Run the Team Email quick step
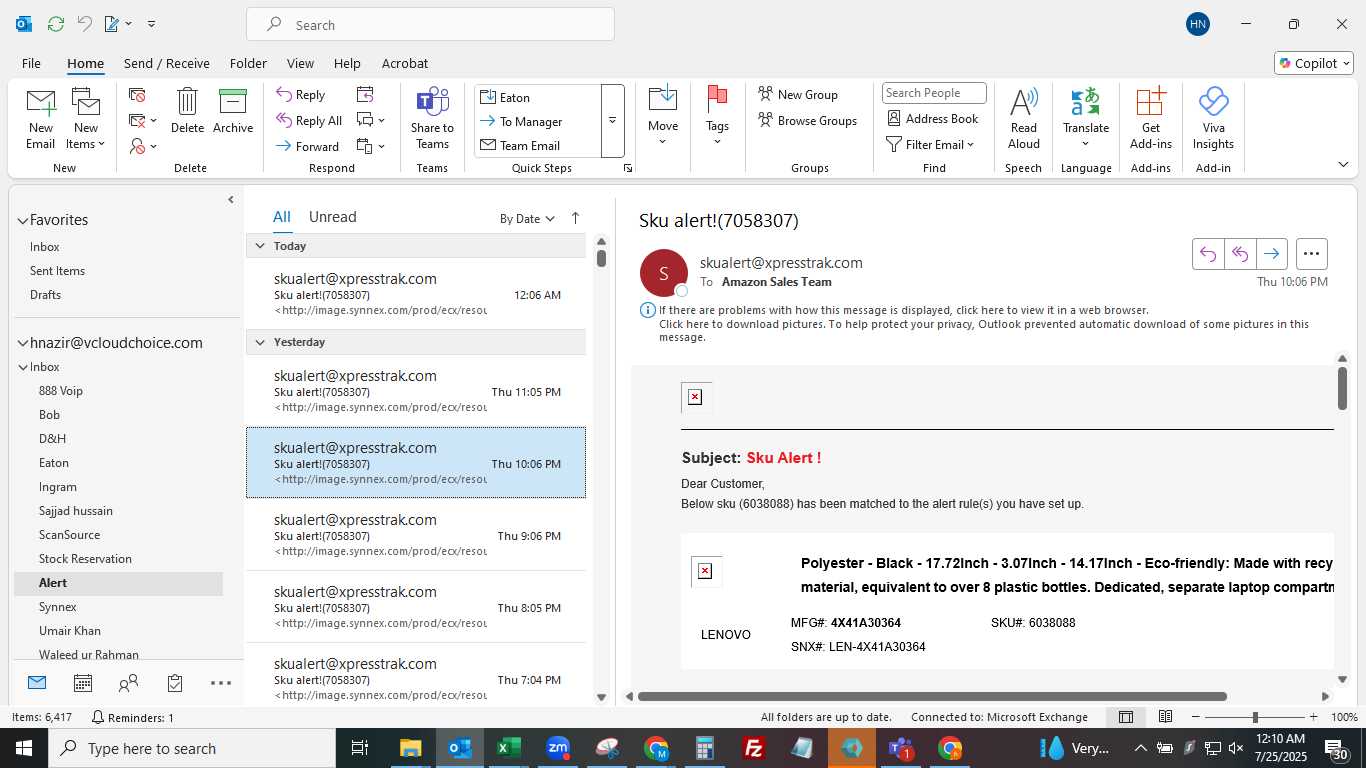 click(x=538, y=145)
